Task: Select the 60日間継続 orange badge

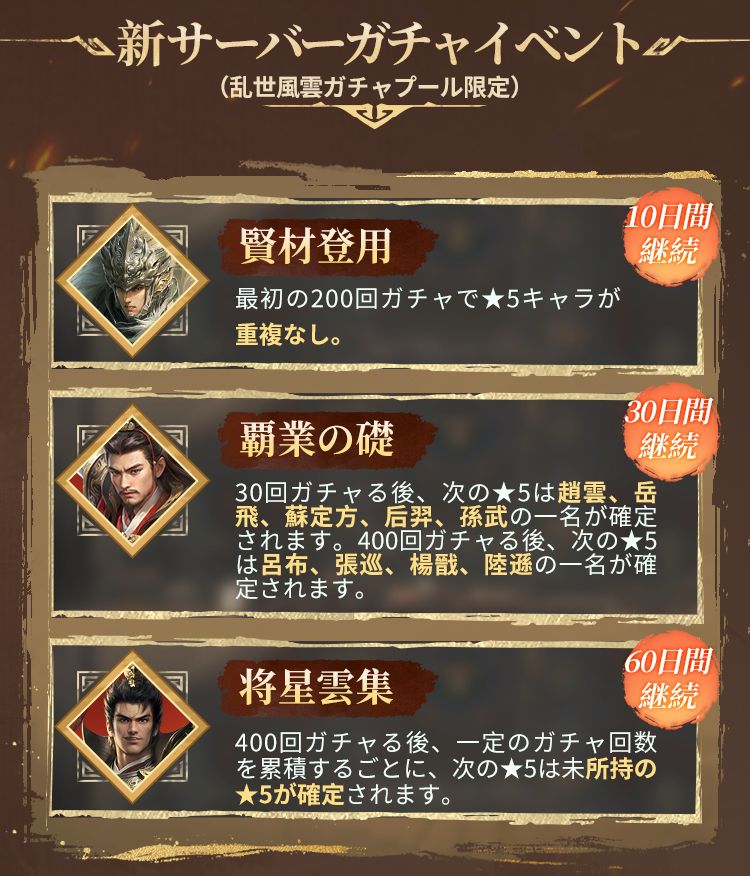Action: point(669,679)
